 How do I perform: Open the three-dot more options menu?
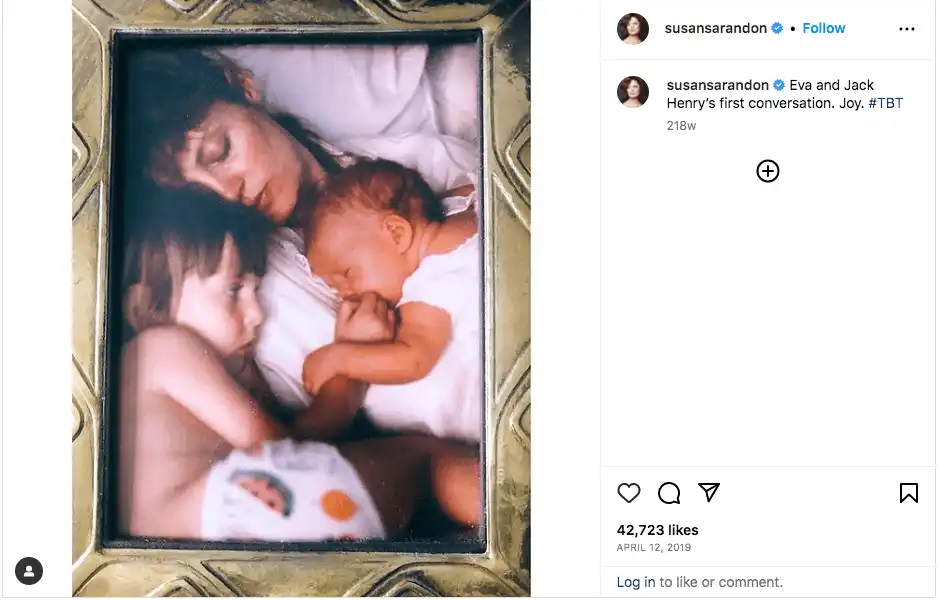[x=907, y=29]
